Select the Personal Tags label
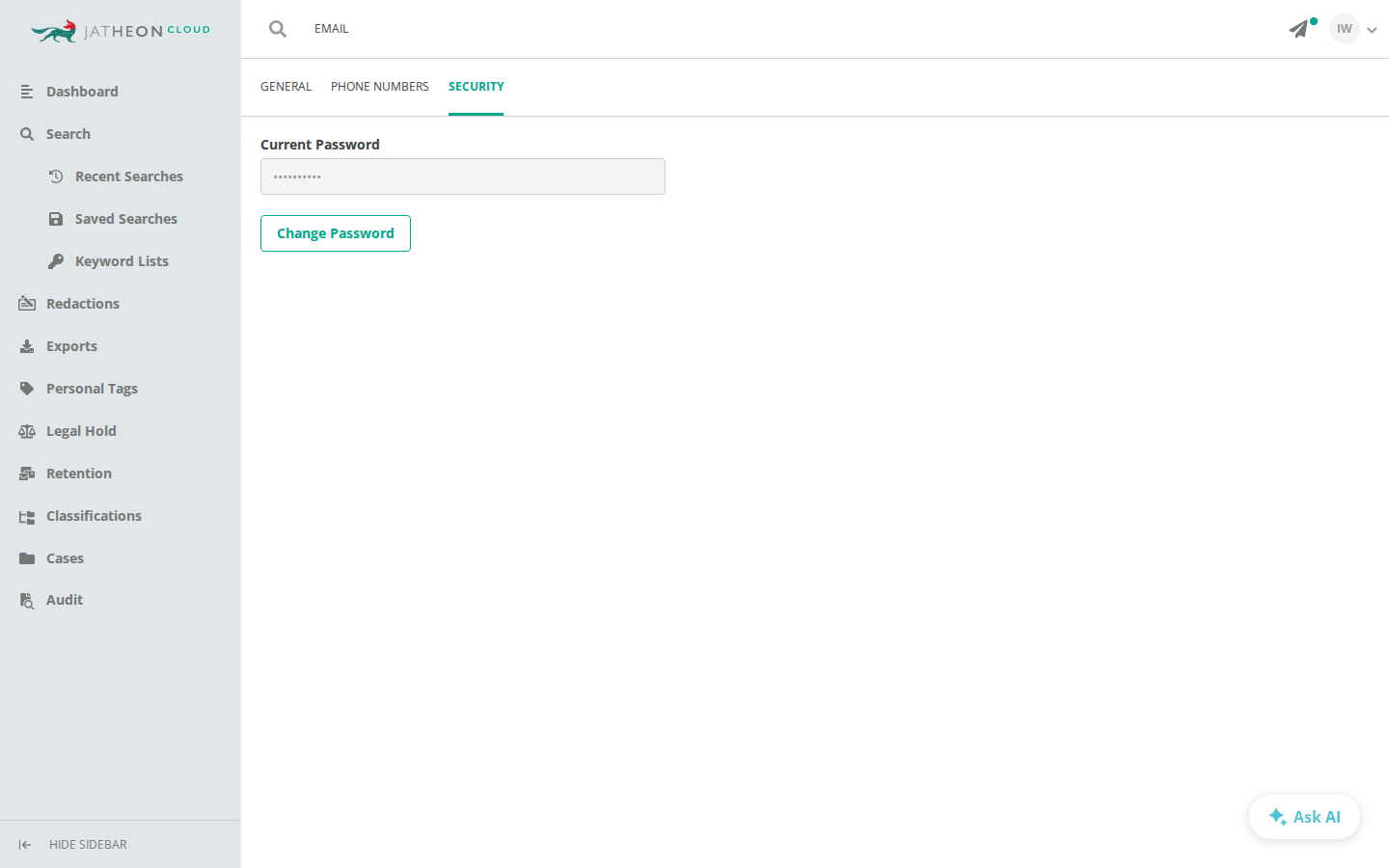This screenshot has width=1389, height=868. click(x=92, y=389)
